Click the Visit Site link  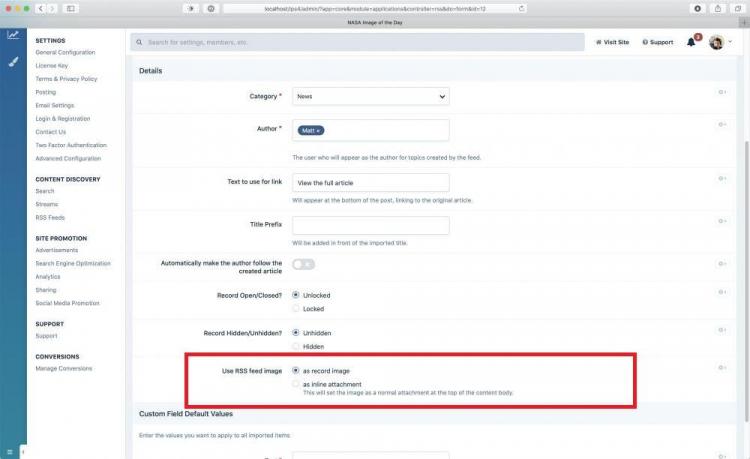click(612, 42)
